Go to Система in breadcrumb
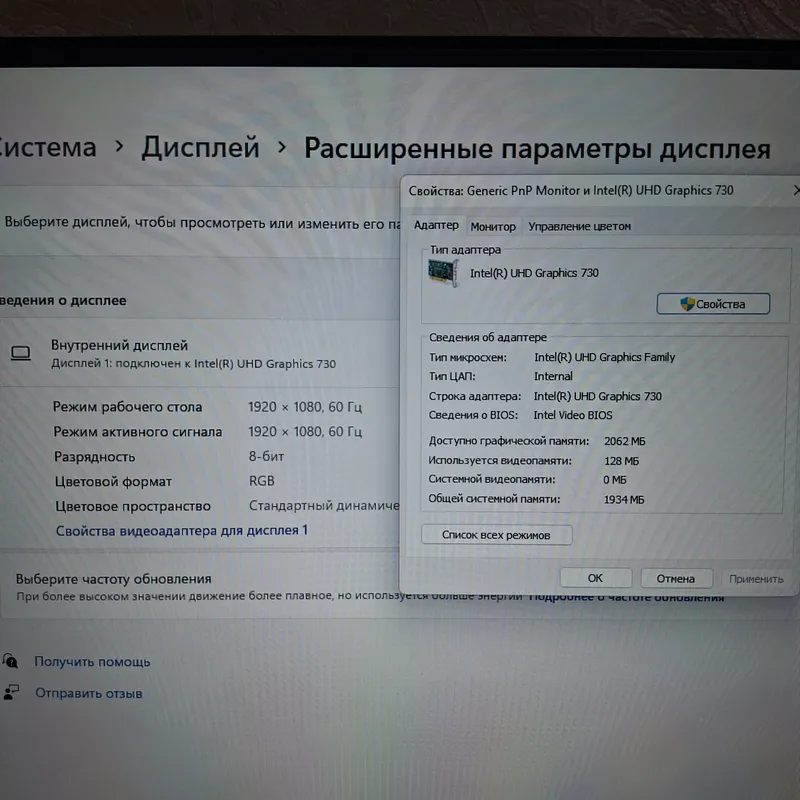800x800 pixels. tap(47, 147)
